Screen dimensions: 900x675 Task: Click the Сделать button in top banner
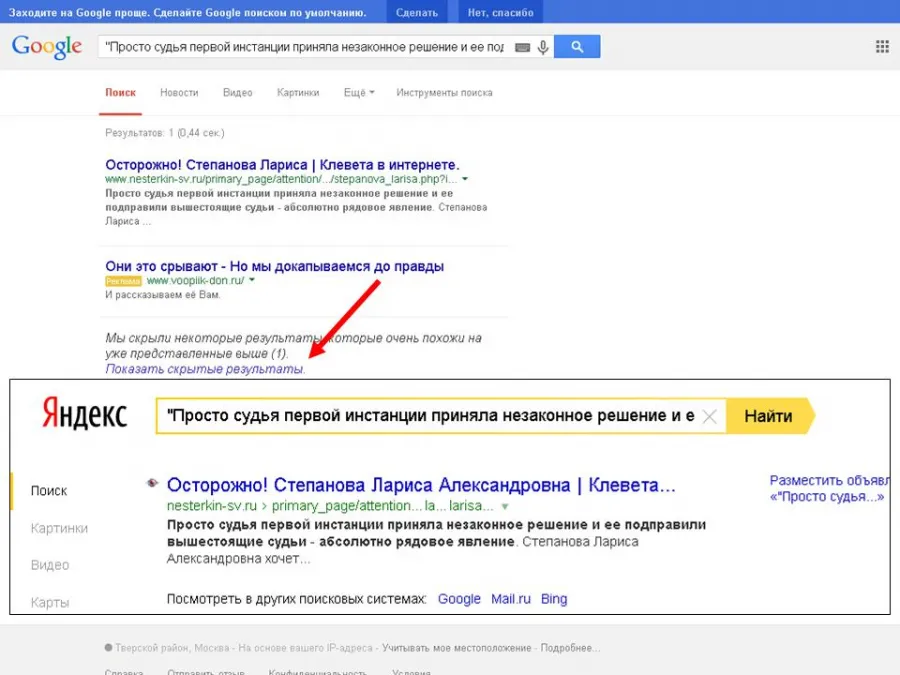pyautogui.click(x=417, y=12)
